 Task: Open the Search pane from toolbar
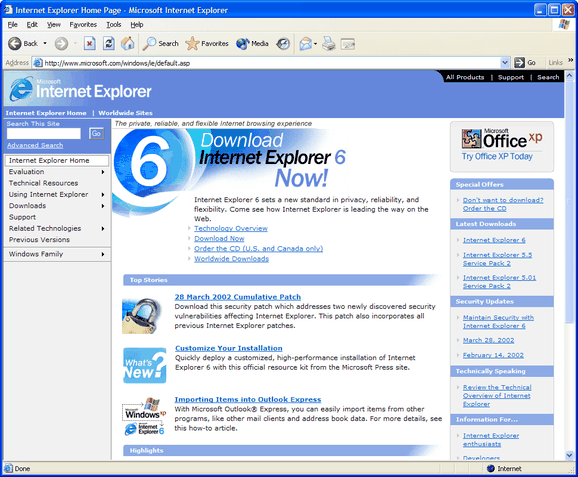[161, 43]
